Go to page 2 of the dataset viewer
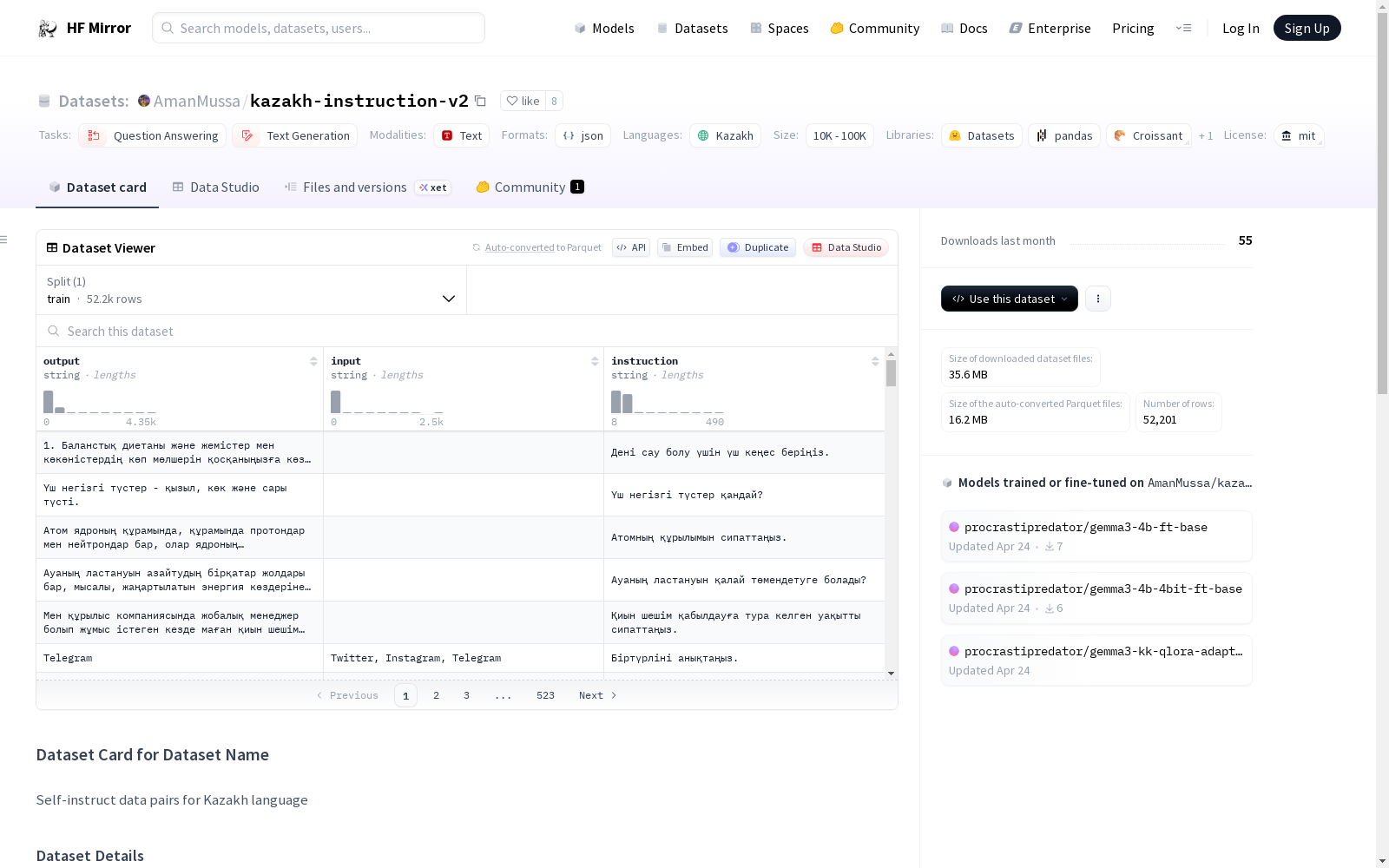Screen dimensions: 1389x868 [x=436, y=695]
